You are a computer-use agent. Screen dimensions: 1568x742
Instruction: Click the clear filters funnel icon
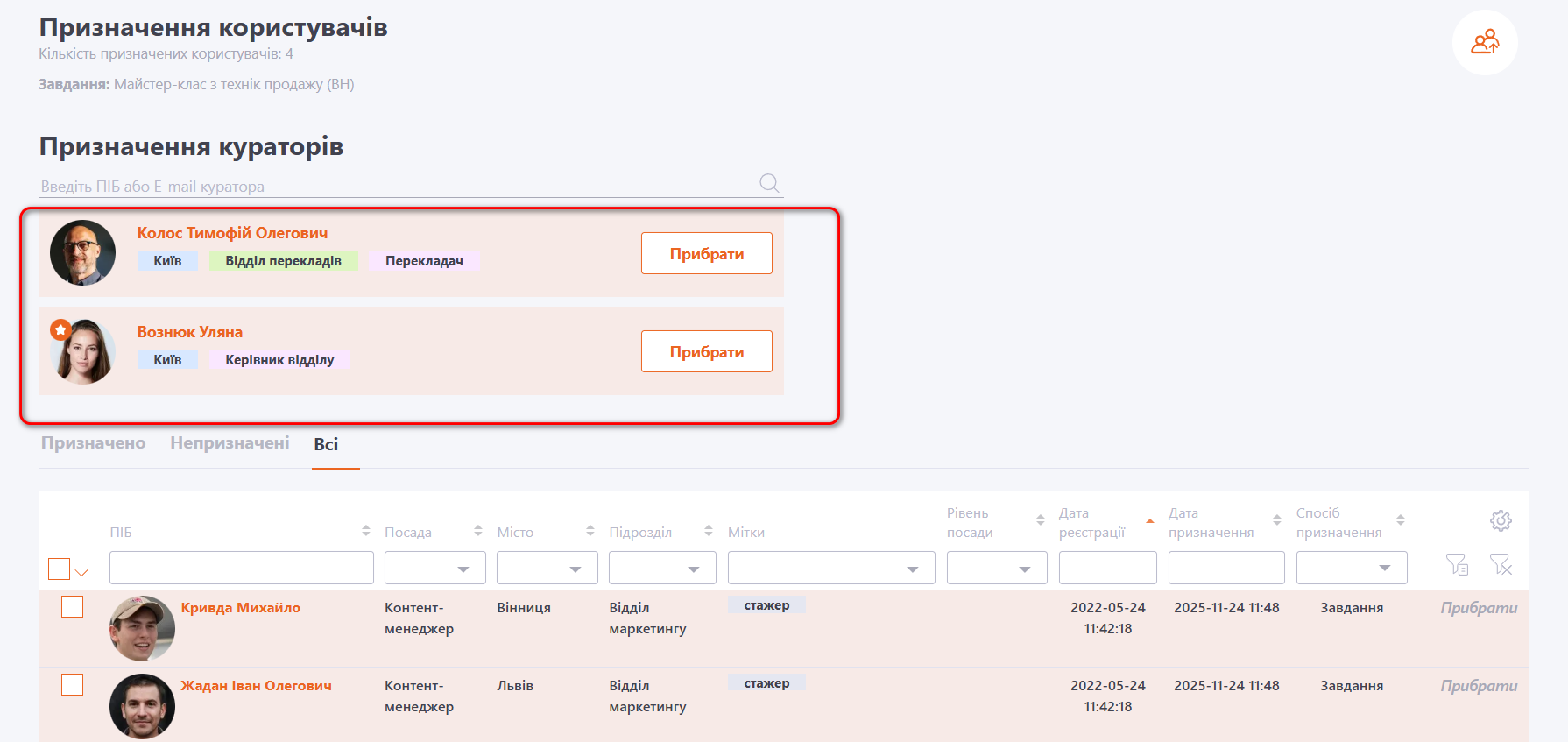(x=1501, y=565)
